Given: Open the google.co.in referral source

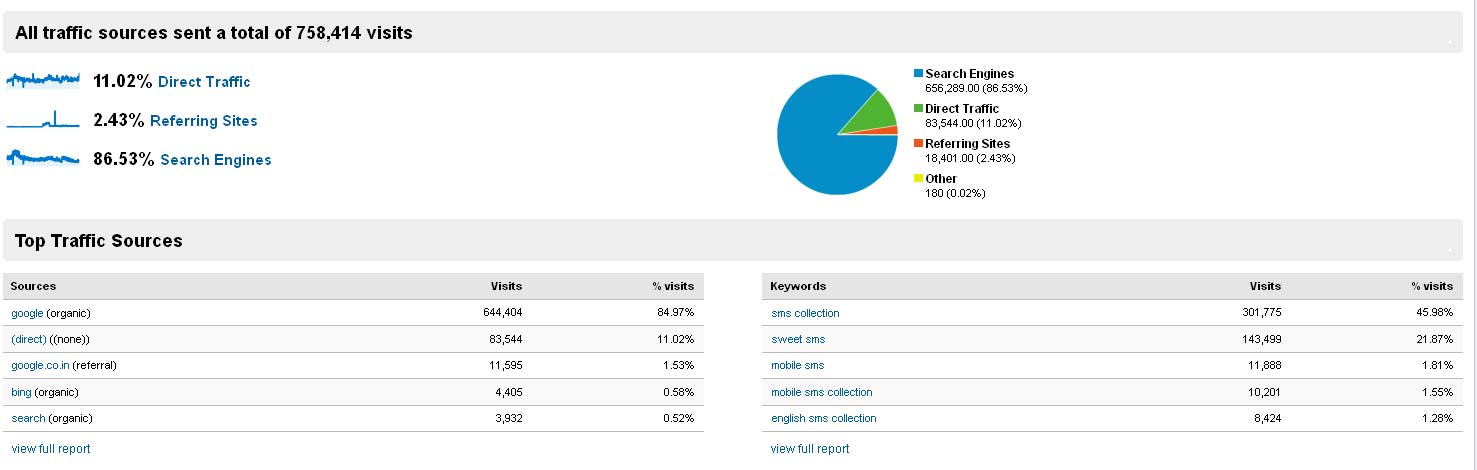Looking at the screenshot, I should coord(38,366).
